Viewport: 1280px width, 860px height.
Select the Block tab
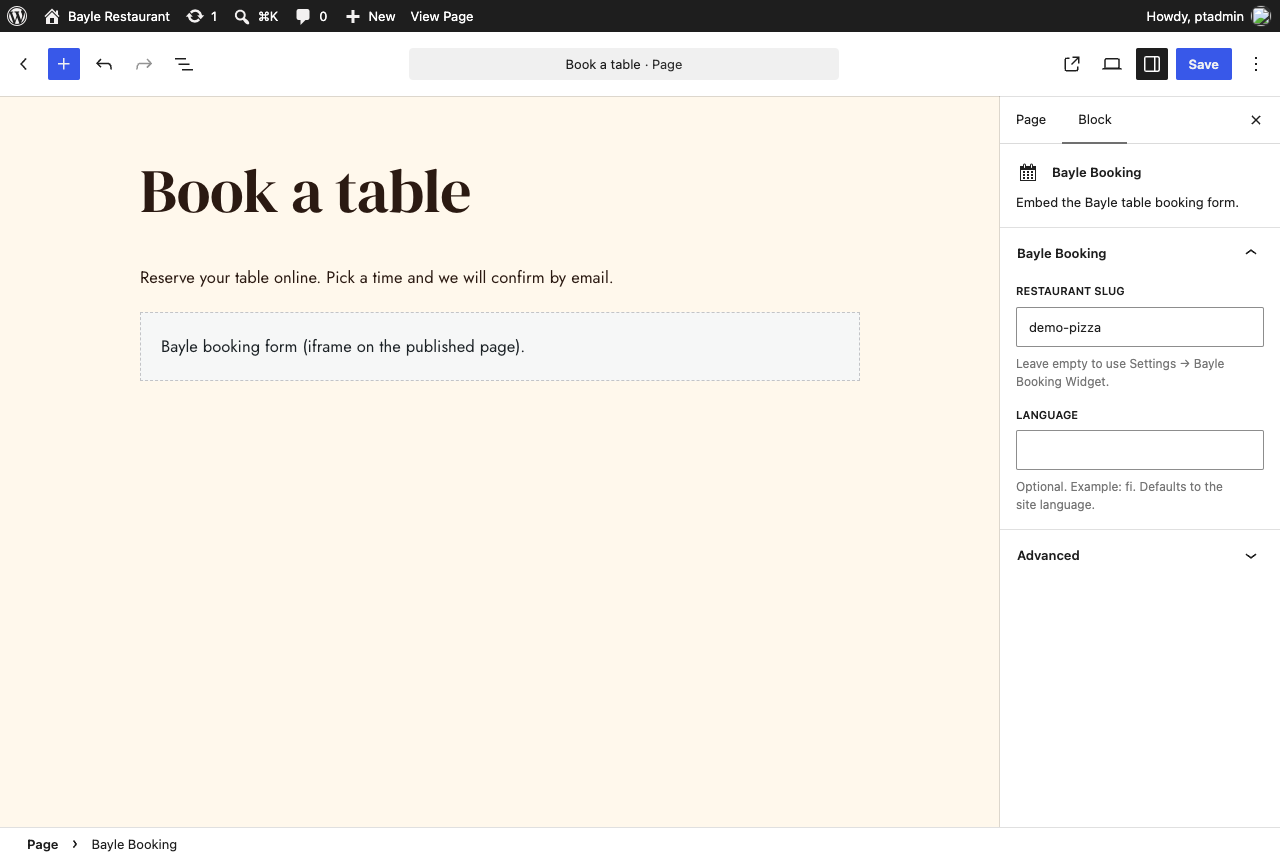coord(1095,119)
